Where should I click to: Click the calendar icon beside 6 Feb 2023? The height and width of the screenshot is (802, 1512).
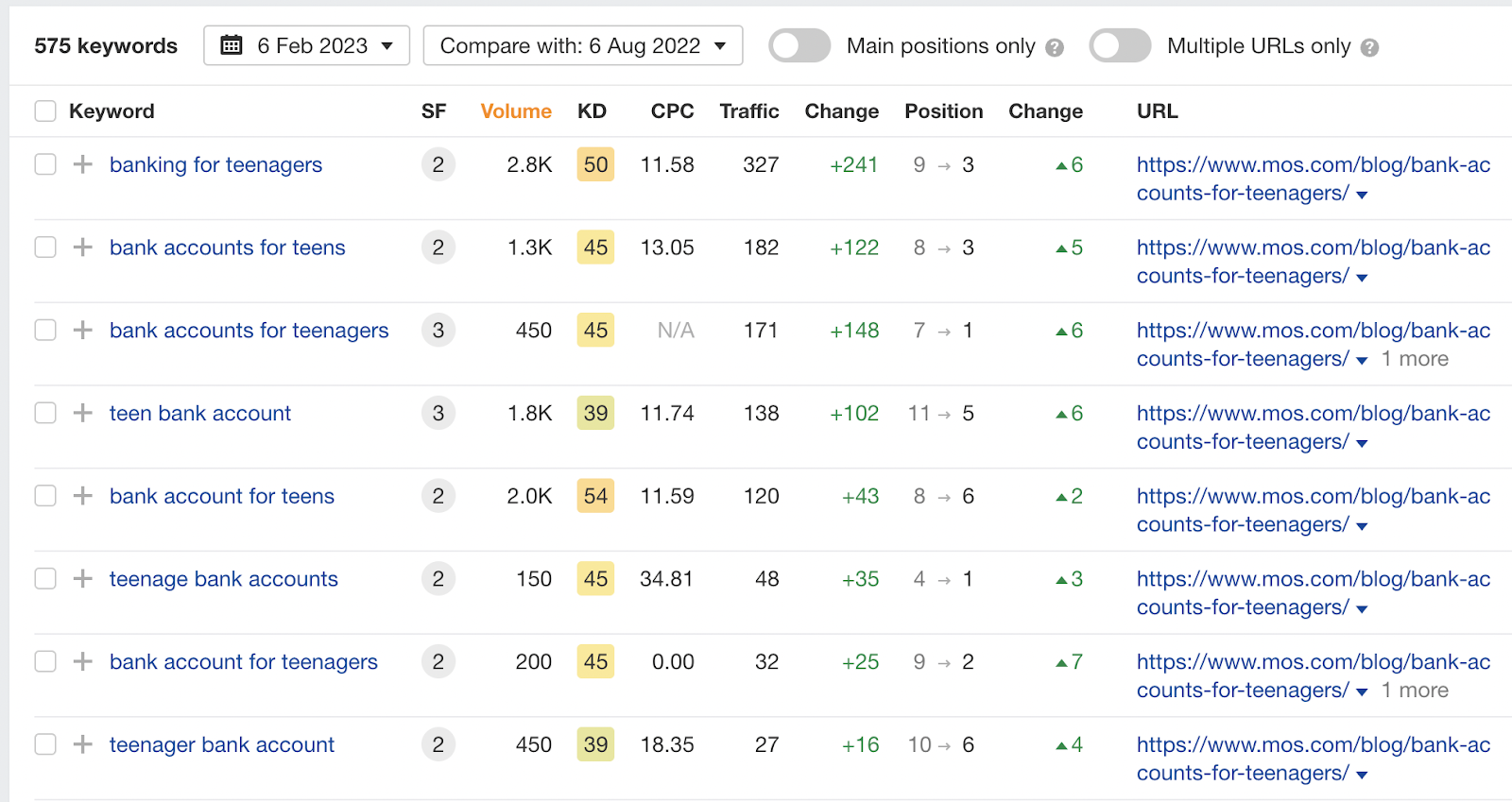click(x=232, y=45)
